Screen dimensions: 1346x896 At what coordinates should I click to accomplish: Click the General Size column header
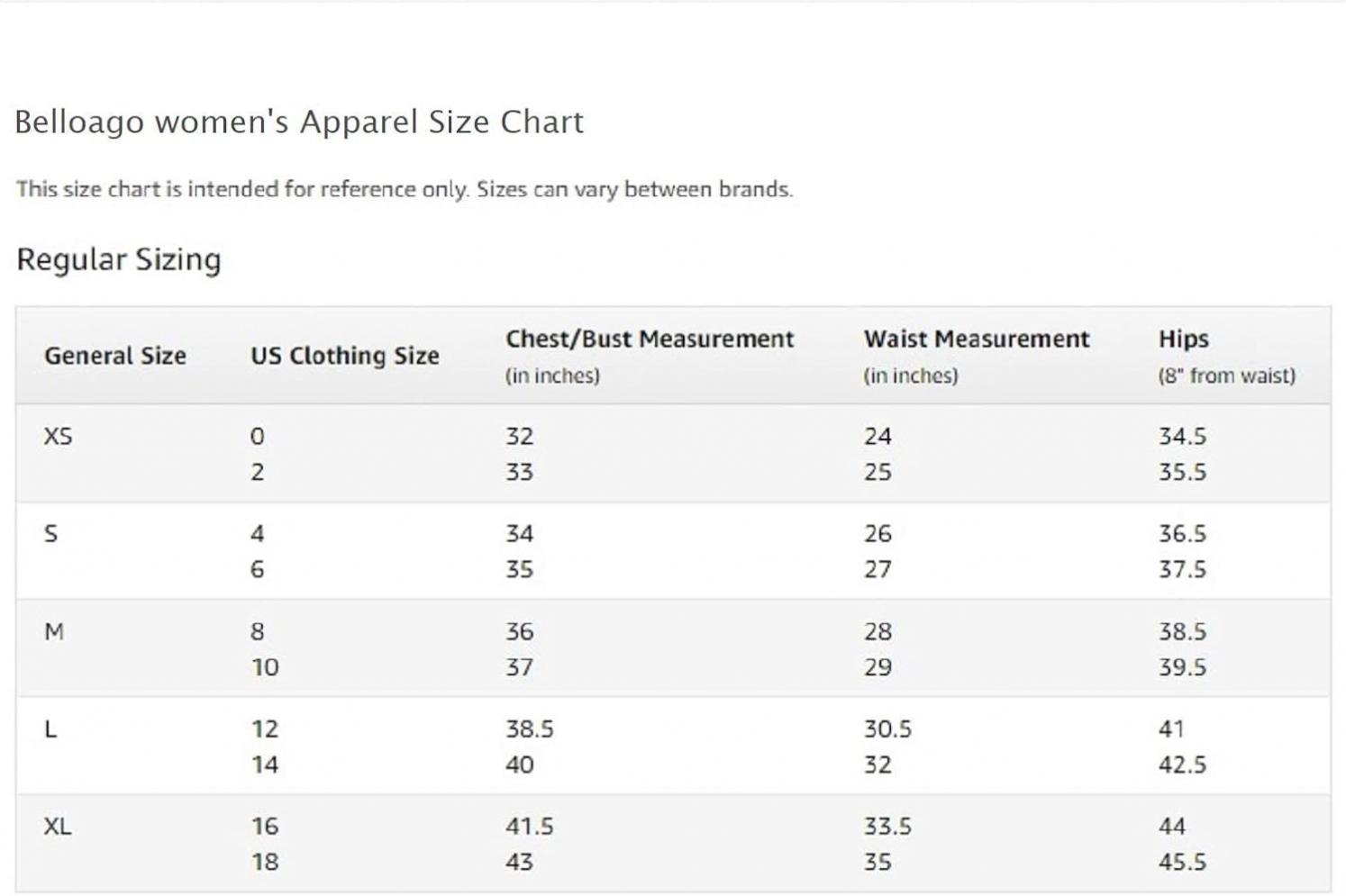pyautogui.click(x=115, y=356)
